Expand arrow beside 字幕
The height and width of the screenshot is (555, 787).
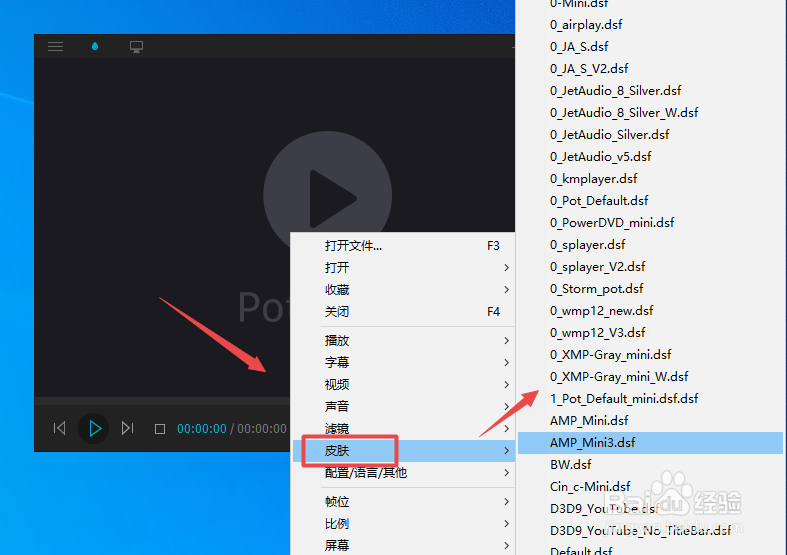pos(506,362)
